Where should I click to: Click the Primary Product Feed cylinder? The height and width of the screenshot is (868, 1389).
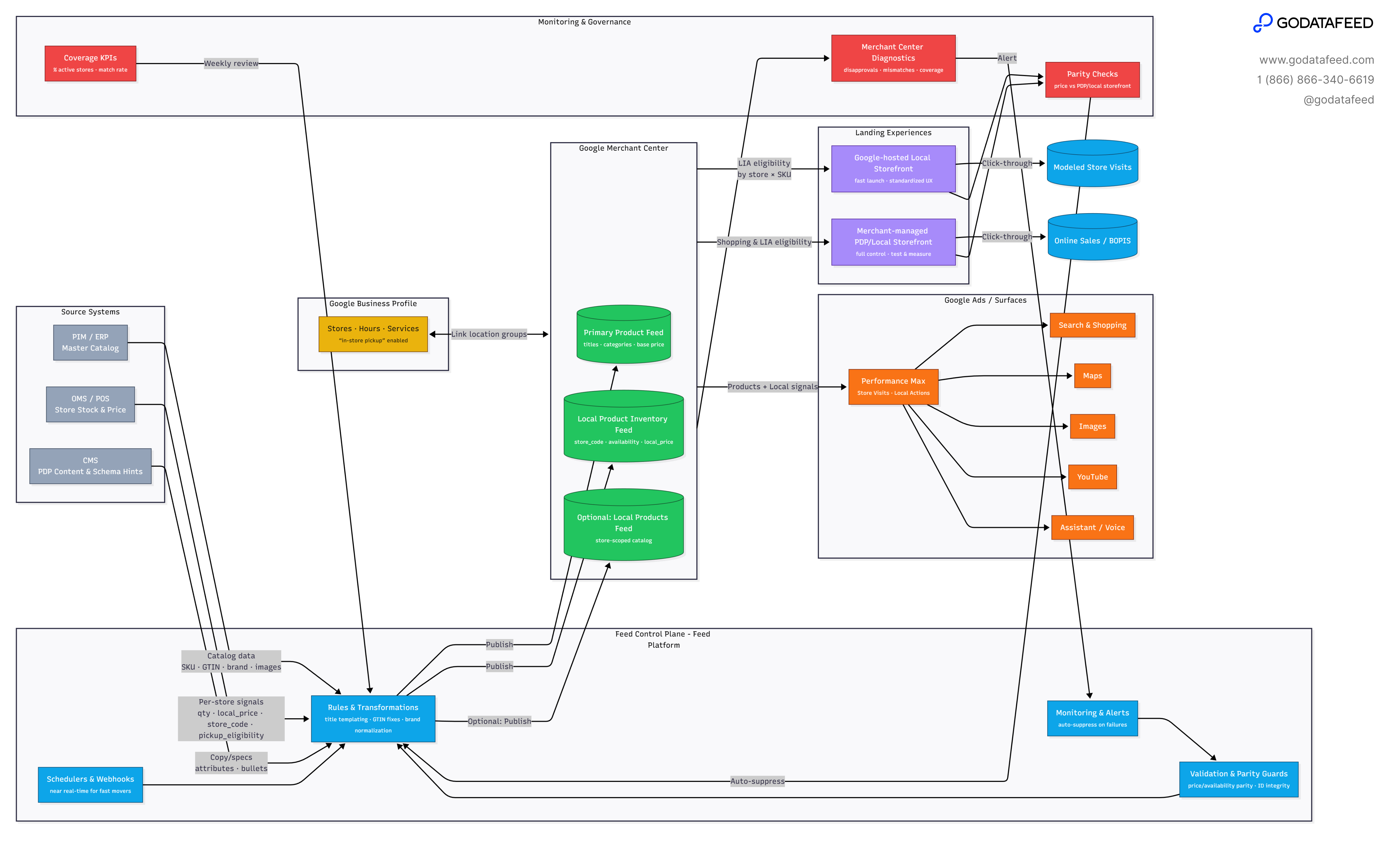[623, 336]
